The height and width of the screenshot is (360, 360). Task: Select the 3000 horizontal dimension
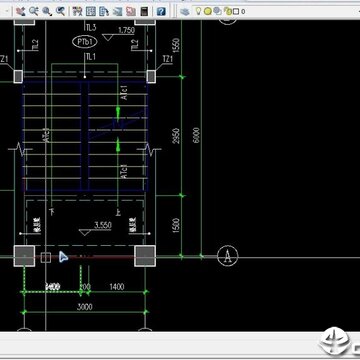point(85,307)
